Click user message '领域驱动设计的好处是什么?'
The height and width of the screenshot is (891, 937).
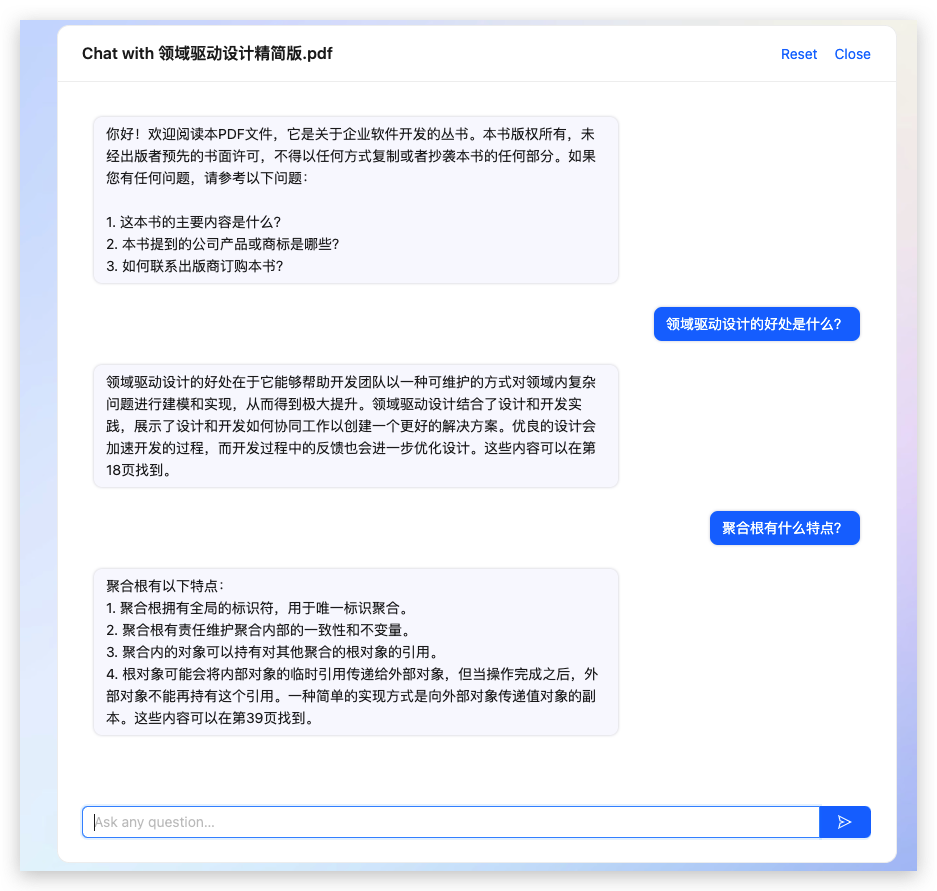click(x=757, y=324)
